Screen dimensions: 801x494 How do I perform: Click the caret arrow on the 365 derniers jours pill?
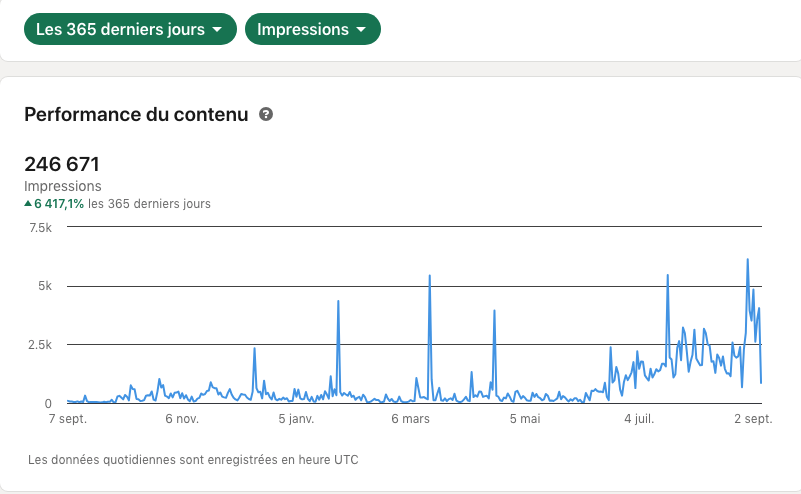tap(216, 29)
